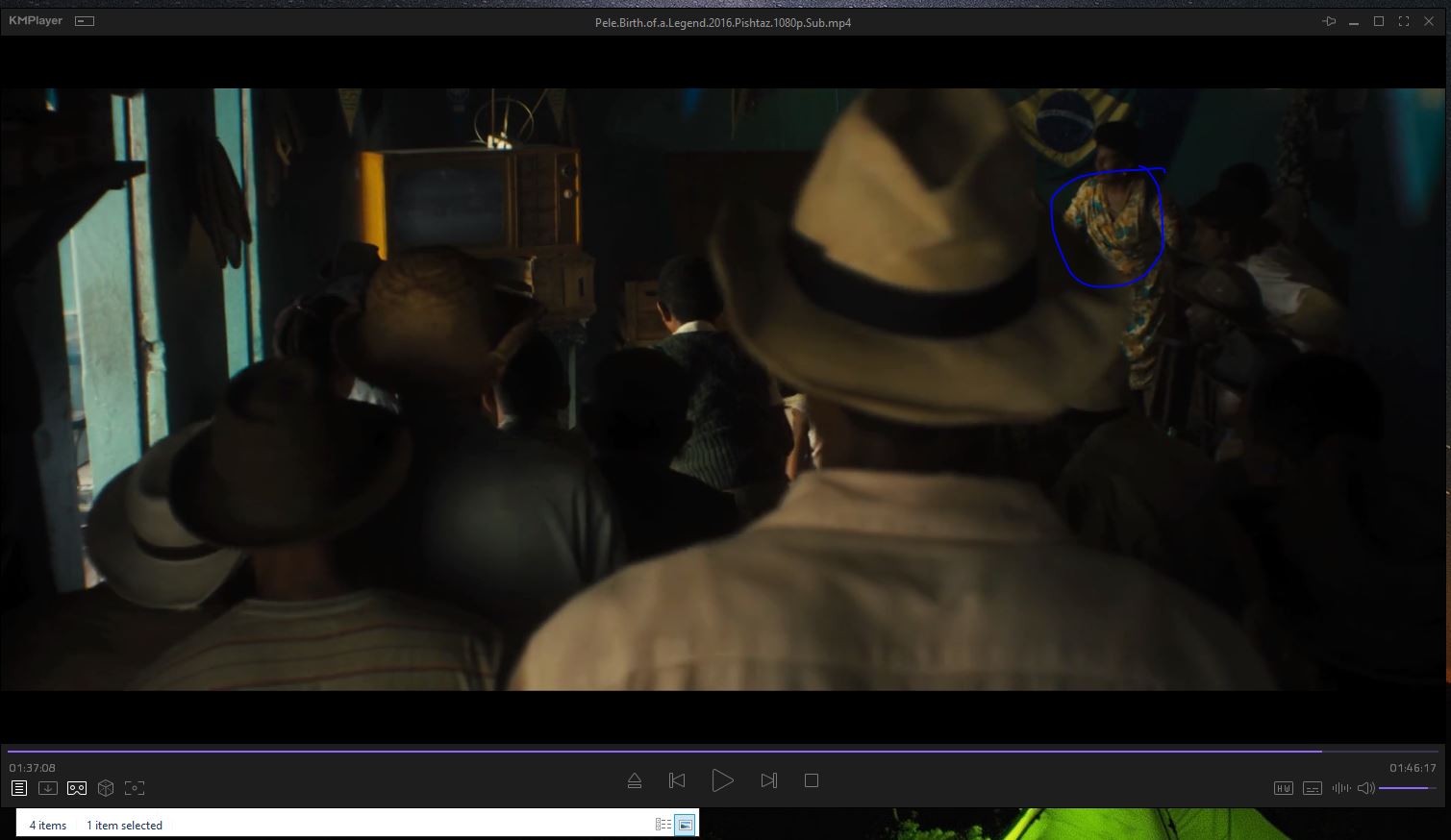
Task: Pin the player window on top
Action: [x=1330, y=21]
